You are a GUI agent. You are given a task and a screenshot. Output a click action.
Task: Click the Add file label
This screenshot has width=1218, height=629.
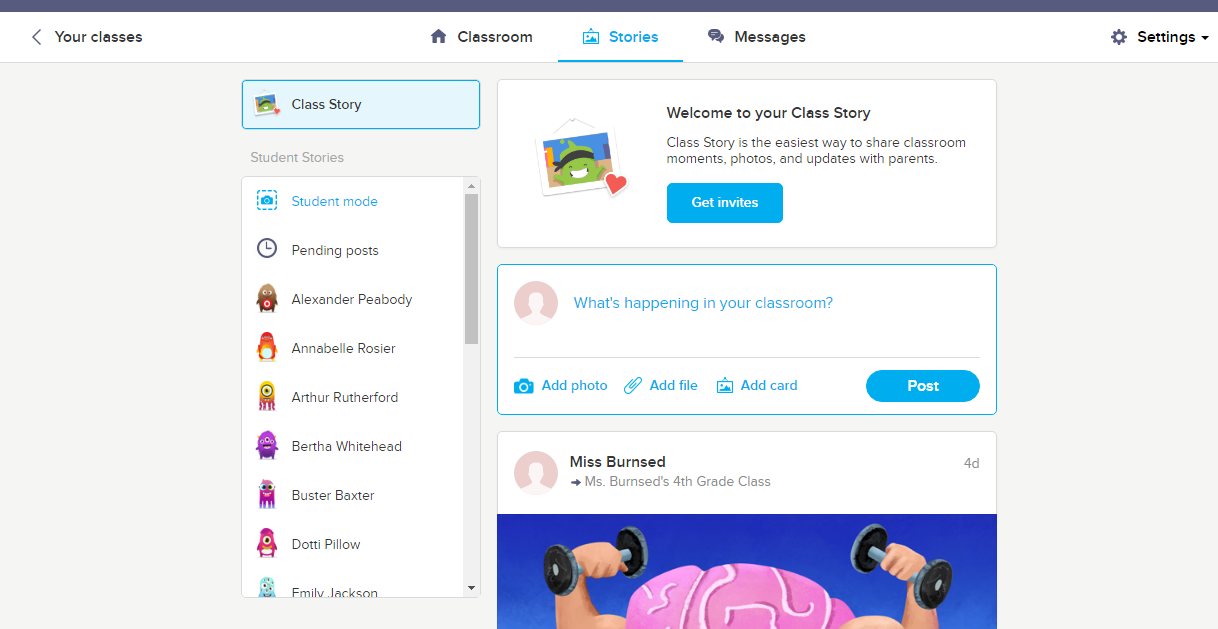point(674,386)
